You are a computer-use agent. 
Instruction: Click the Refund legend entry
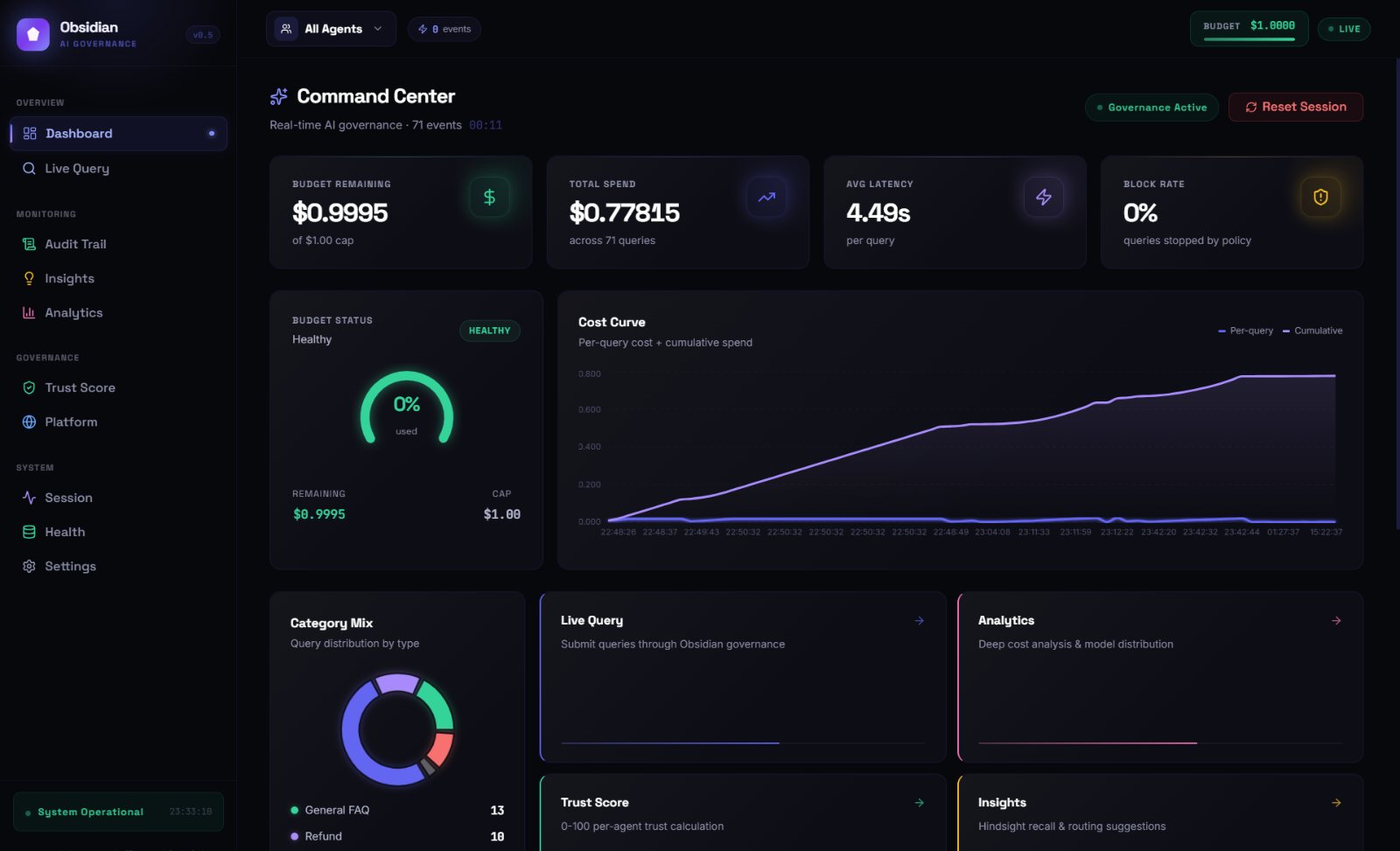click(x=397, y=836)
